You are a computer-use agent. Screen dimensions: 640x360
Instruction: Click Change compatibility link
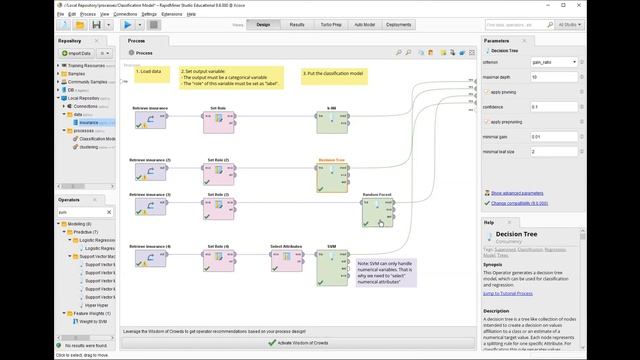519,203
